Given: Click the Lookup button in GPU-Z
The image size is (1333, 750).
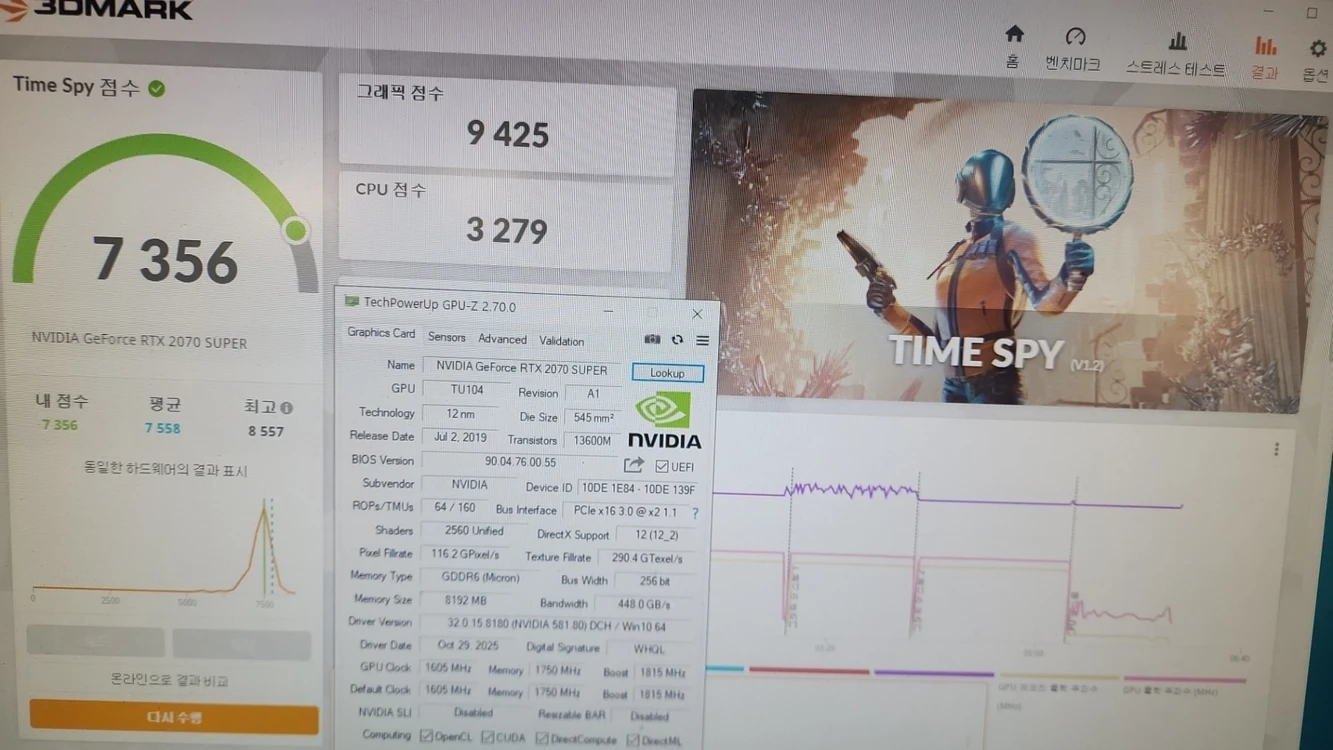Looking at the screenshot, I should (x=667, y=374).
